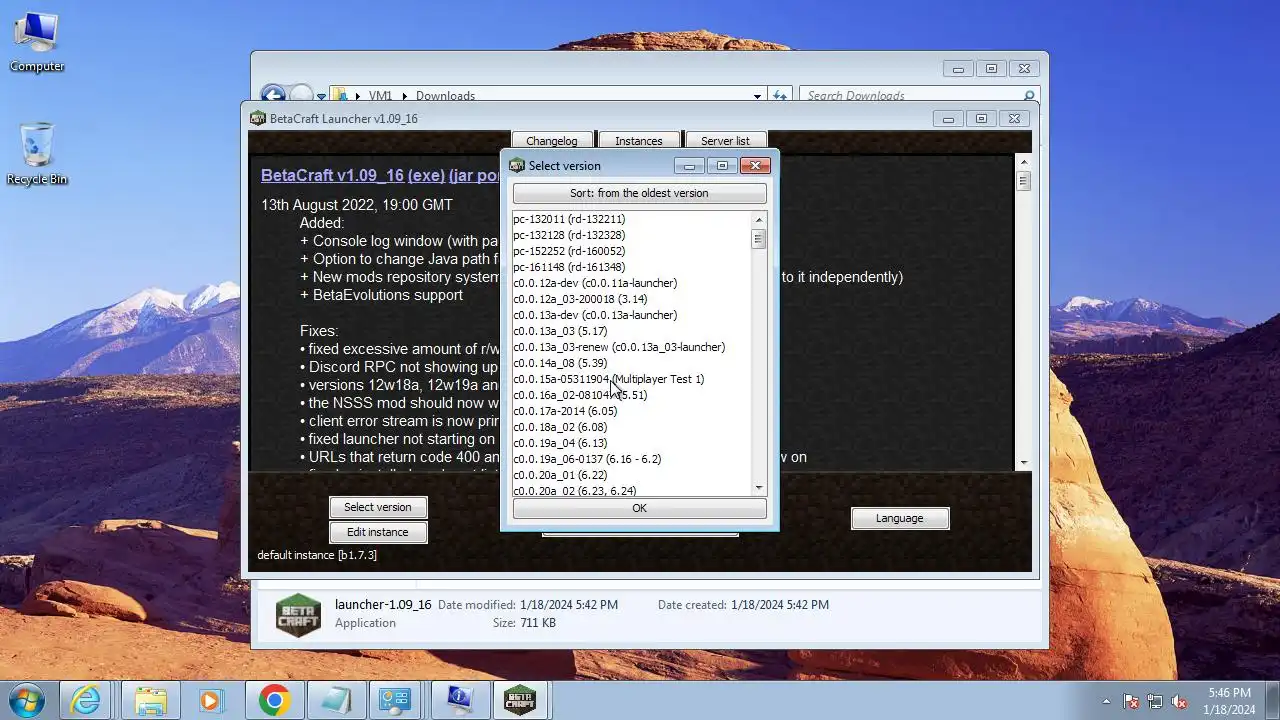Click the Select version button

(x=378, y=507)
